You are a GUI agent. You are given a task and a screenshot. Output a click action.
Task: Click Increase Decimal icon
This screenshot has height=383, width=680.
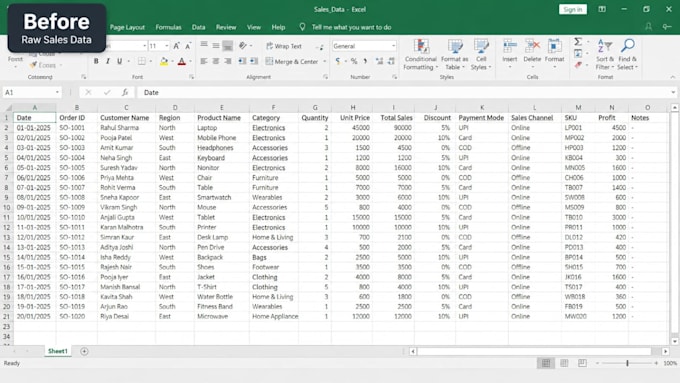(x=379, y=61)
